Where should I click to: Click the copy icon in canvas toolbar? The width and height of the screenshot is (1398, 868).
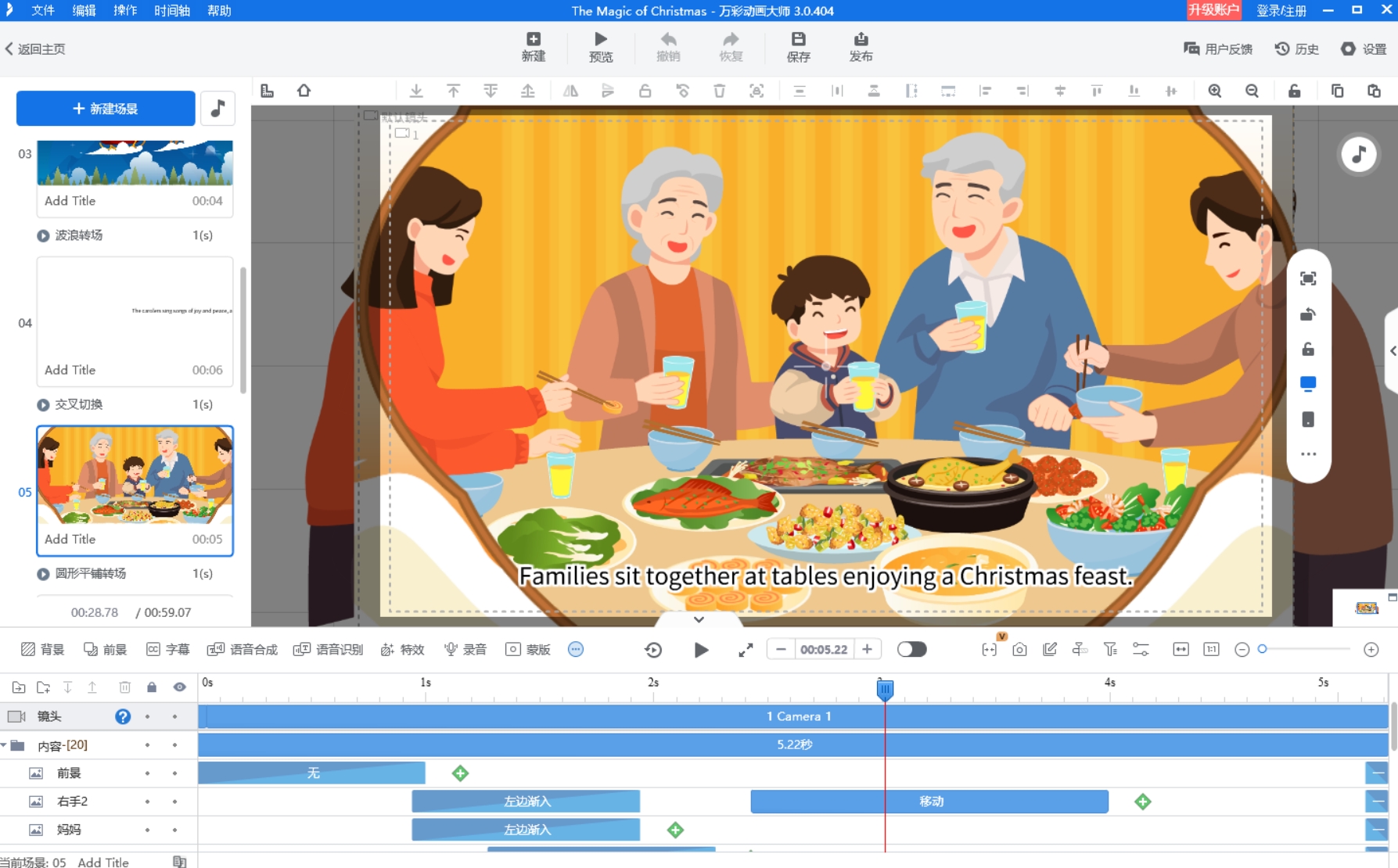tap(1337, 91)
